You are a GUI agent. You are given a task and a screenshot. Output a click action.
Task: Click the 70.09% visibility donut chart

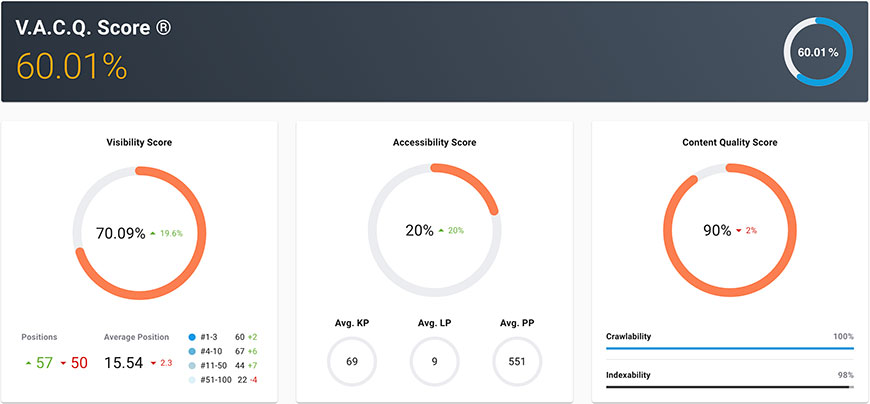(139, 231)
